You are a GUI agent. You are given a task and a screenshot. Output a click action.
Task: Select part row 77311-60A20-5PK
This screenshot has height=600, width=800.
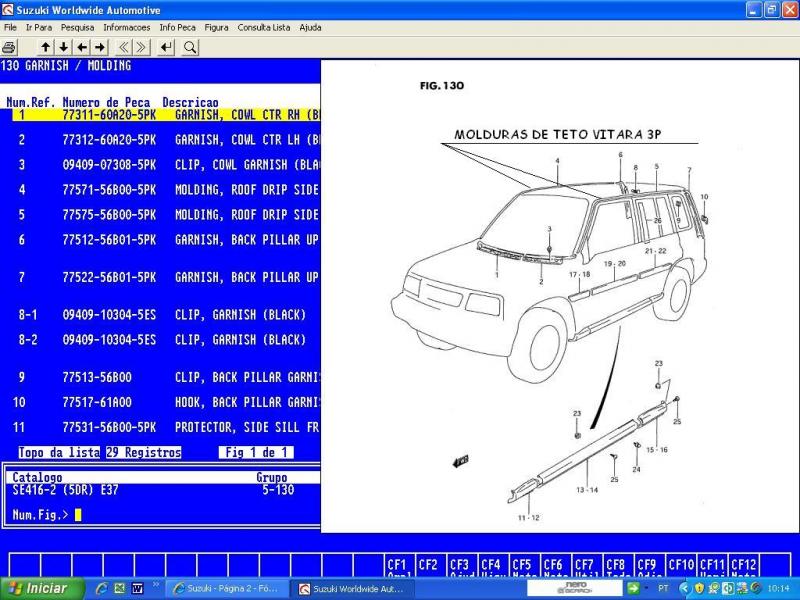166,115
